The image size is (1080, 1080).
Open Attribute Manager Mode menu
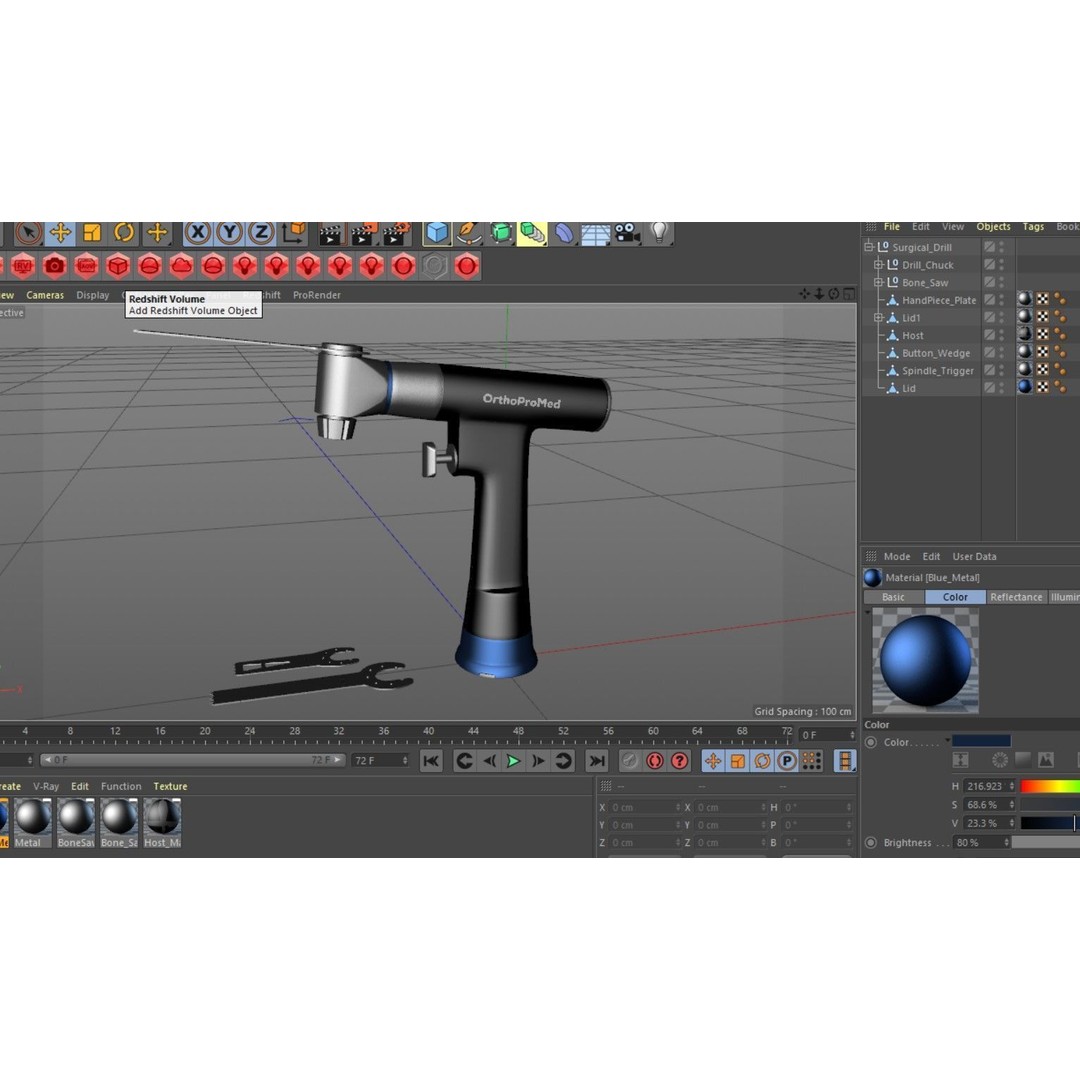tap(897, 557)
